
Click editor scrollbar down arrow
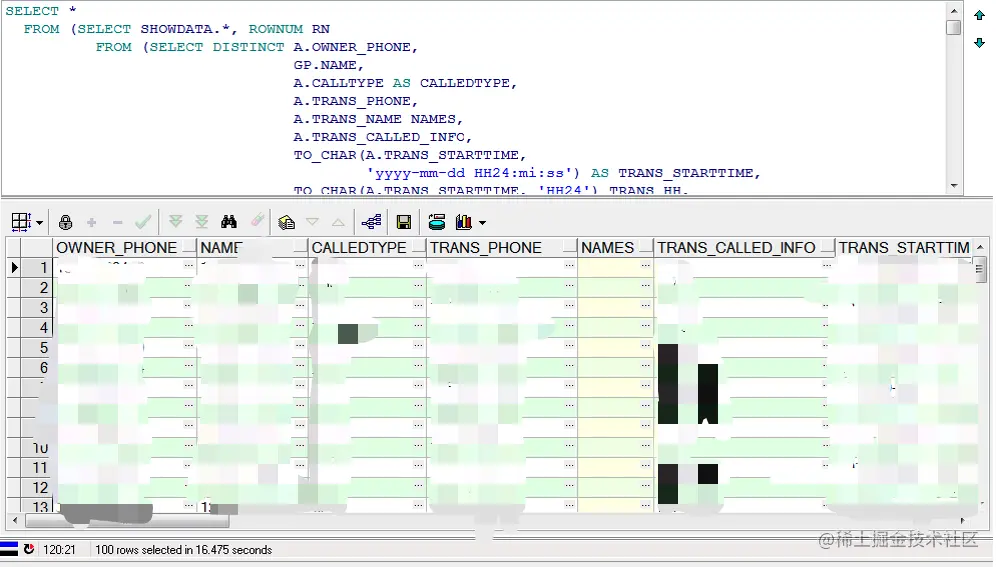(953, 186)
